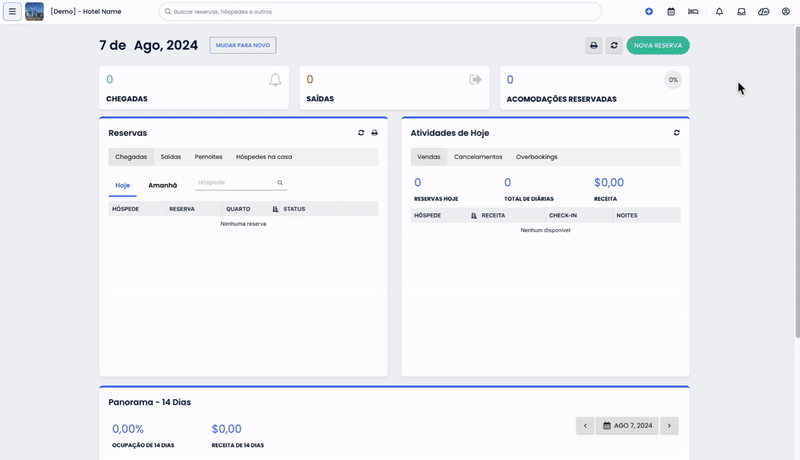800x460 pixels.
Task: Refresh the Atividades de Hoje panel
Action: [677, 133]
